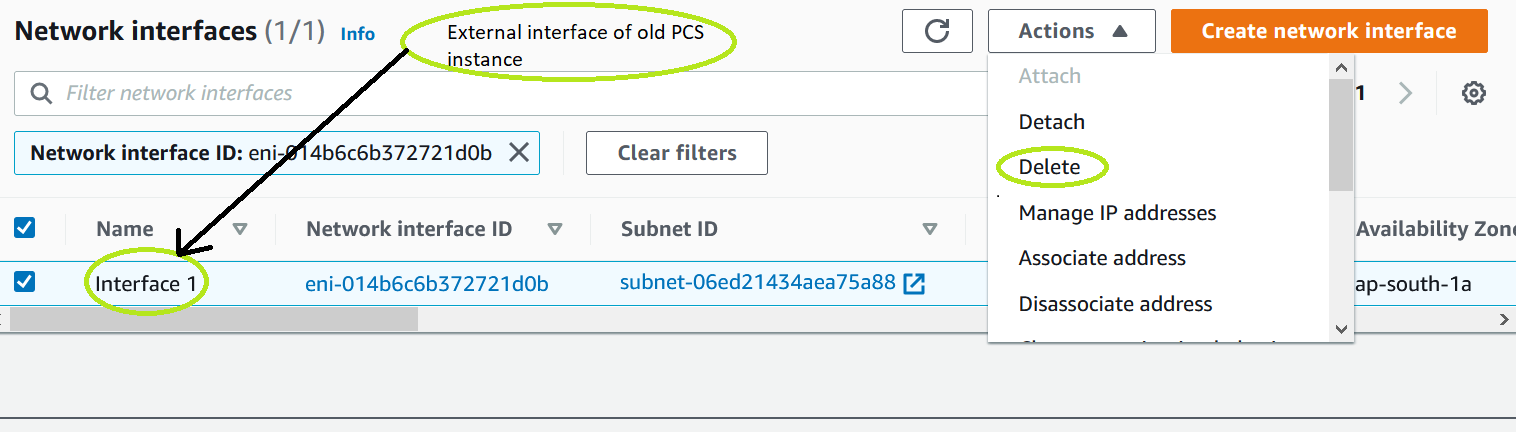
Task: Open subnet external link icon
Action: (x=914, y=284)
